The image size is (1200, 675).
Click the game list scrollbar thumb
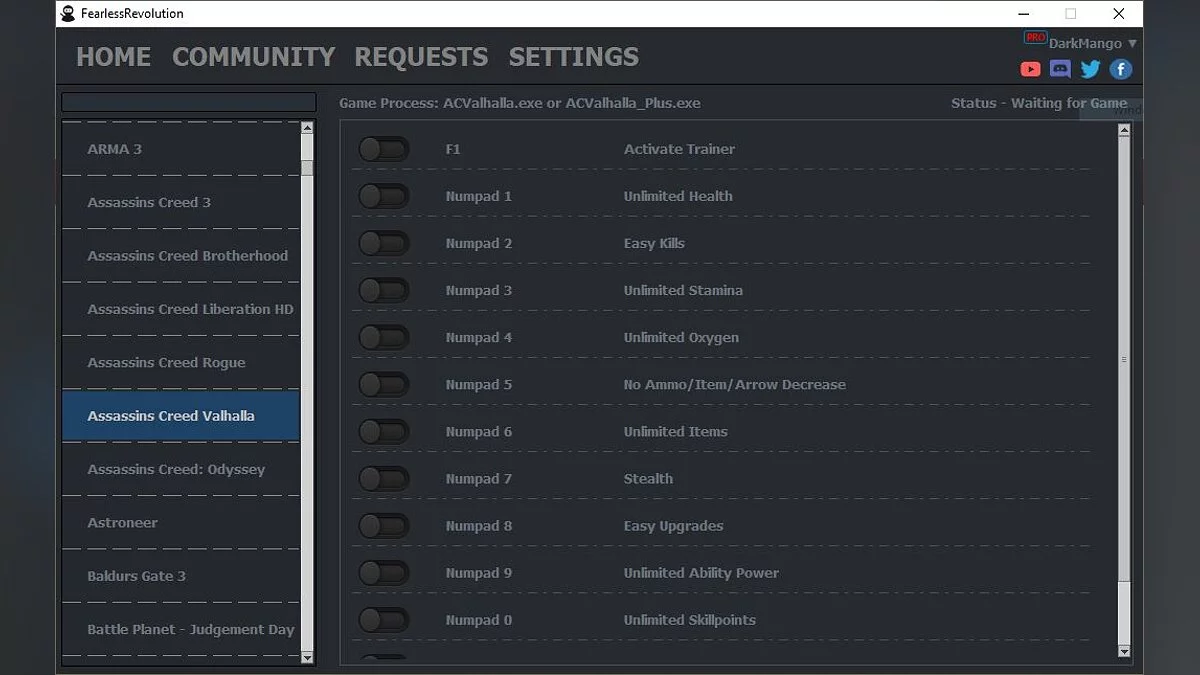tap(307, 168)
